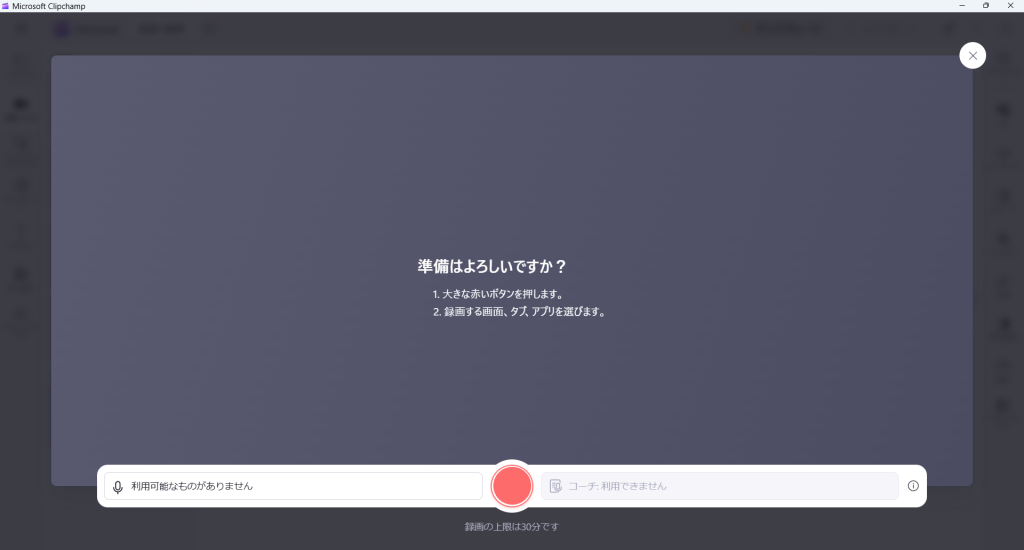The image size is (1024, 550).
Task: Click the microphone icon in the audio selector
Action: [x=118, y=486]
